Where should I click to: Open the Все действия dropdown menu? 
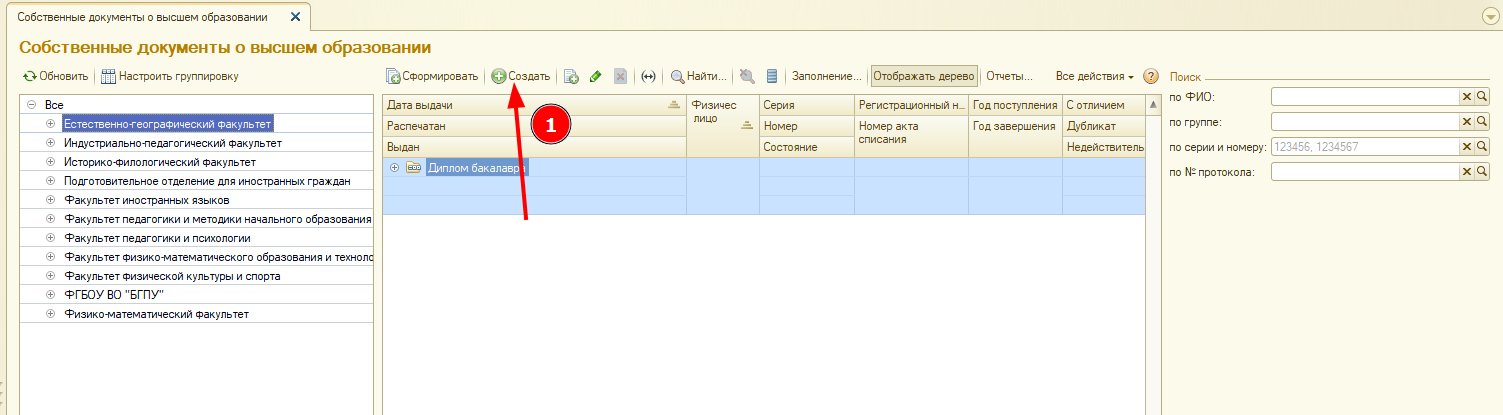(x=1094, y=76)
